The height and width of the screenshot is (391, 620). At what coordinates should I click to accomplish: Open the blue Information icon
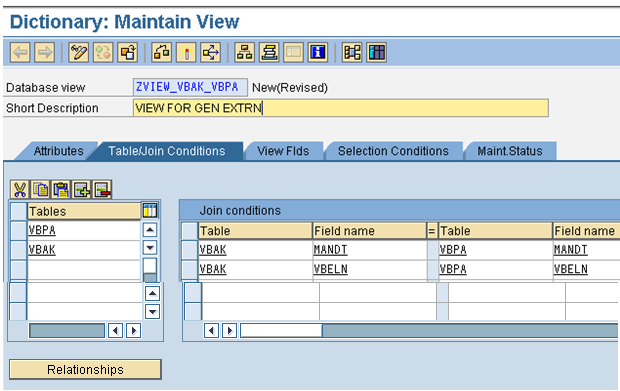(x=318, y=52)
